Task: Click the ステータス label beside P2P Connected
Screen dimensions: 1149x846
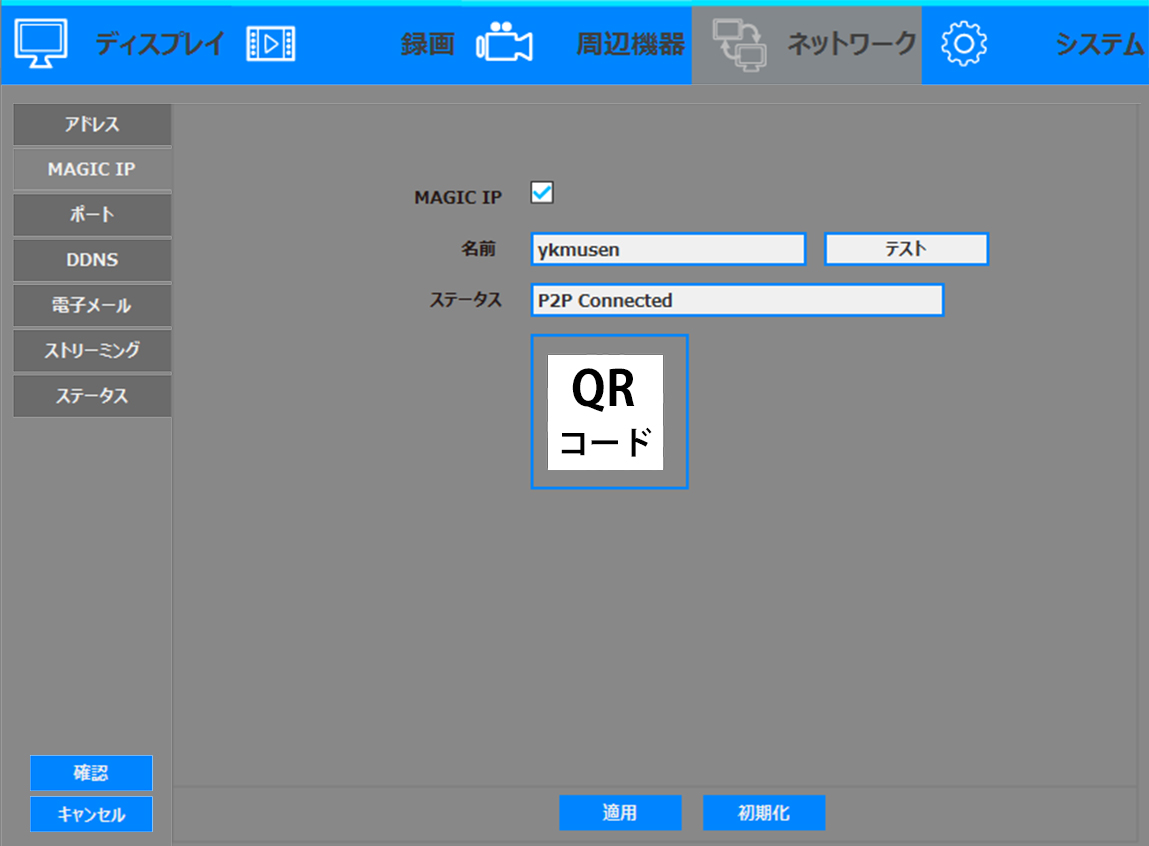Action: (465, 300)
